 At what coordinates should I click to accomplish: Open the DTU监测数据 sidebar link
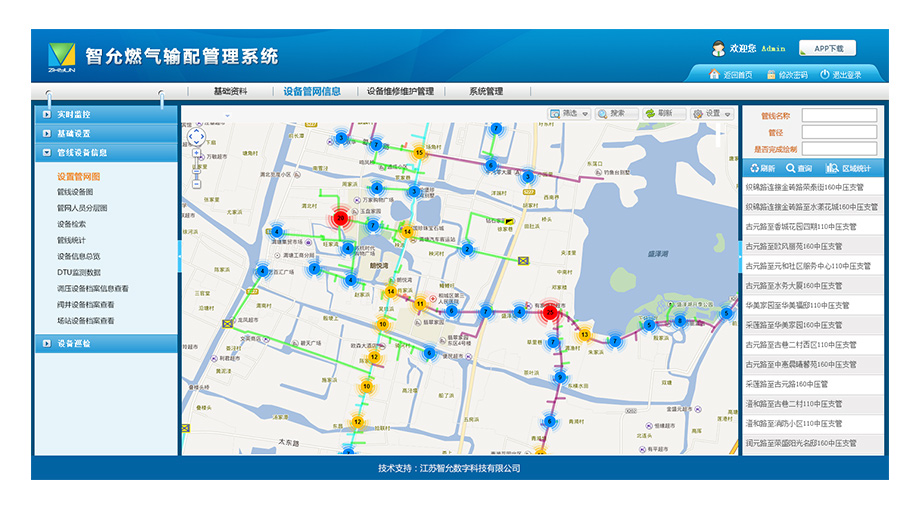pyautogui.click(x=79, y=272)
